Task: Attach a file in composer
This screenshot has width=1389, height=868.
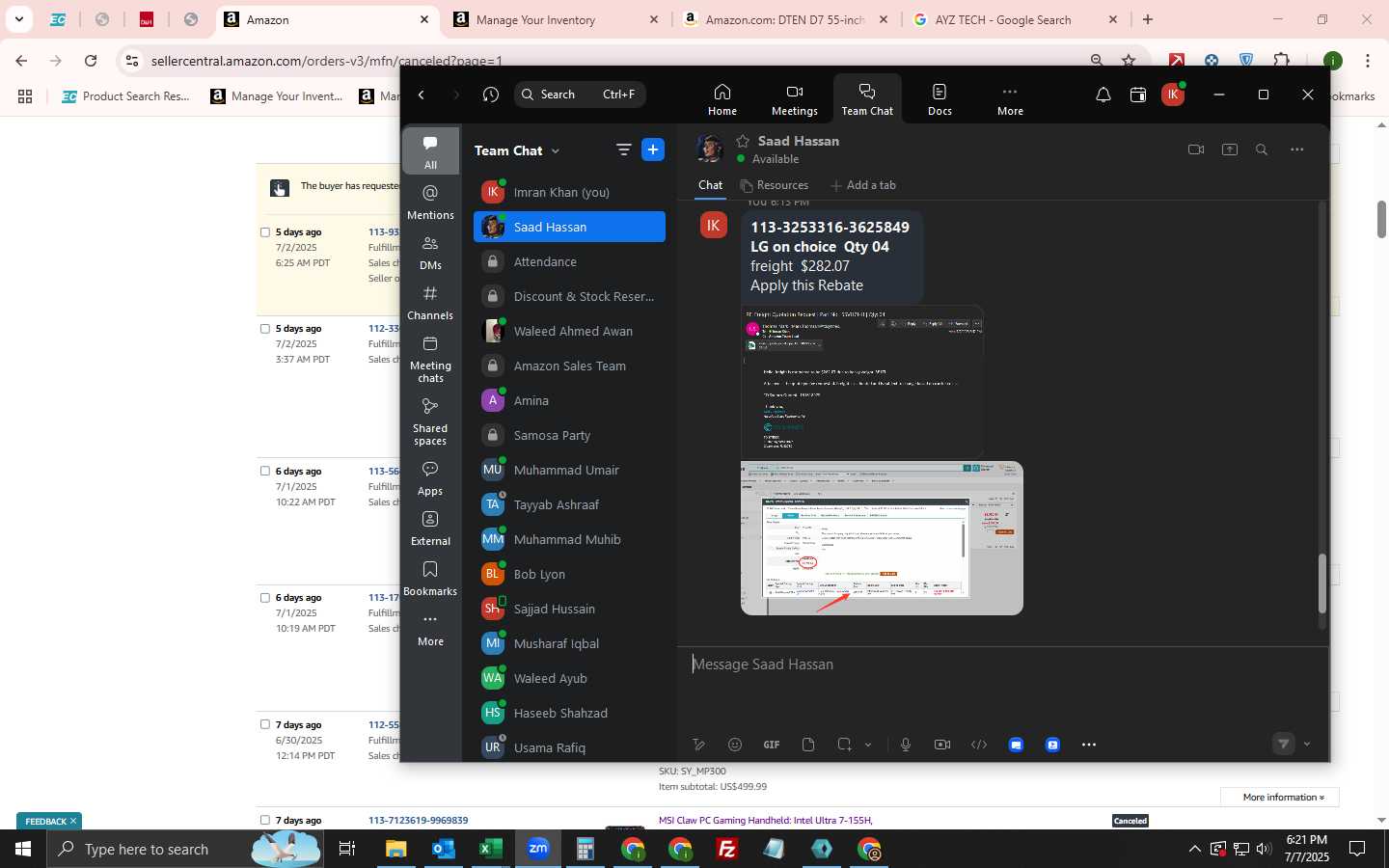Action: 808,745
